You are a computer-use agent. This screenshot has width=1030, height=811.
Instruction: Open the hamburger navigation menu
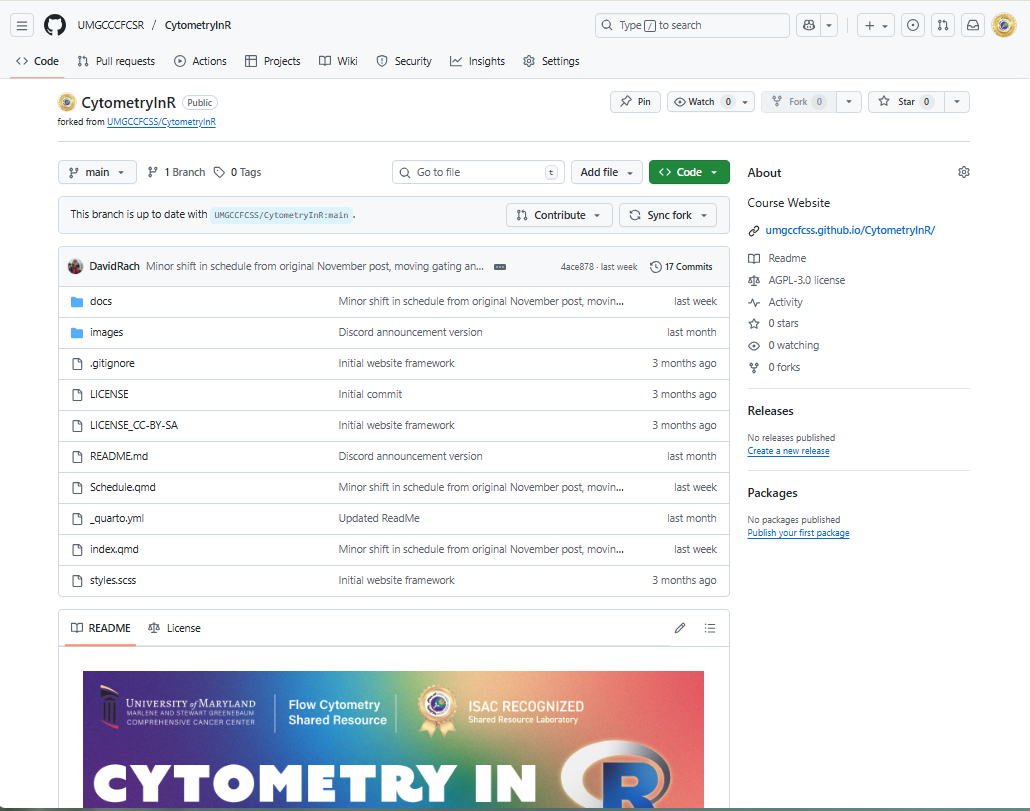pos(23,26)
